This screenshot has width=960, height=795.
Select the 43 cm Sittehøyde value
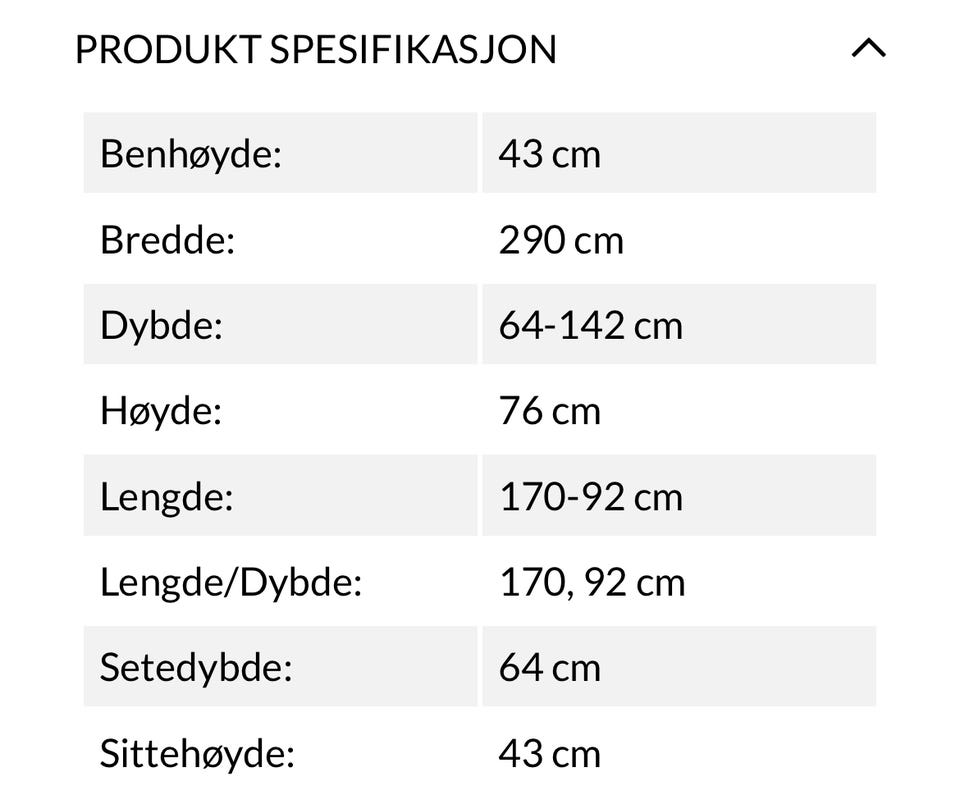click(549, 754)
